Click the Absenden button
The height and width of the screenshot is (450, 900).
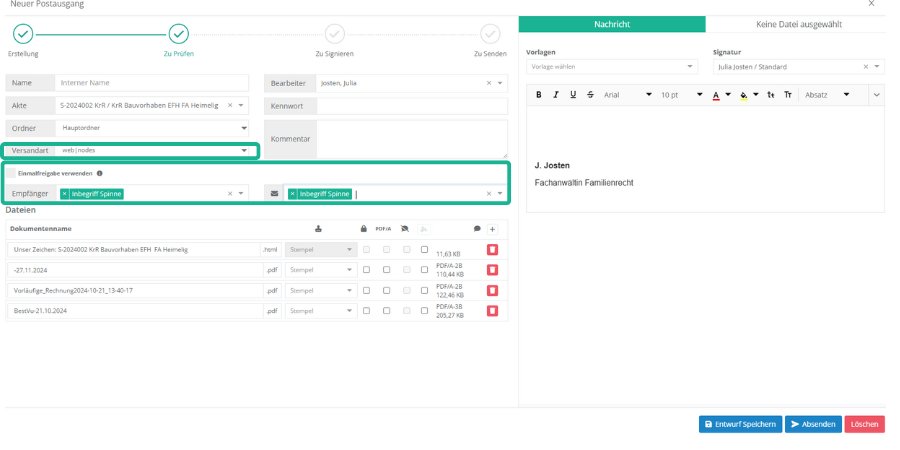812,424
